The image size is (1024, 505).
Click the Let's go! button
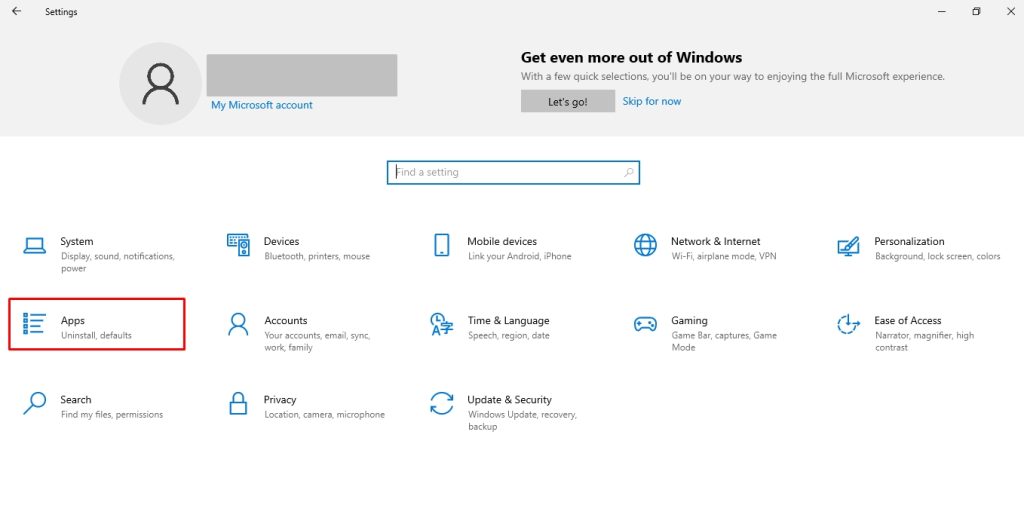(568, 101)
